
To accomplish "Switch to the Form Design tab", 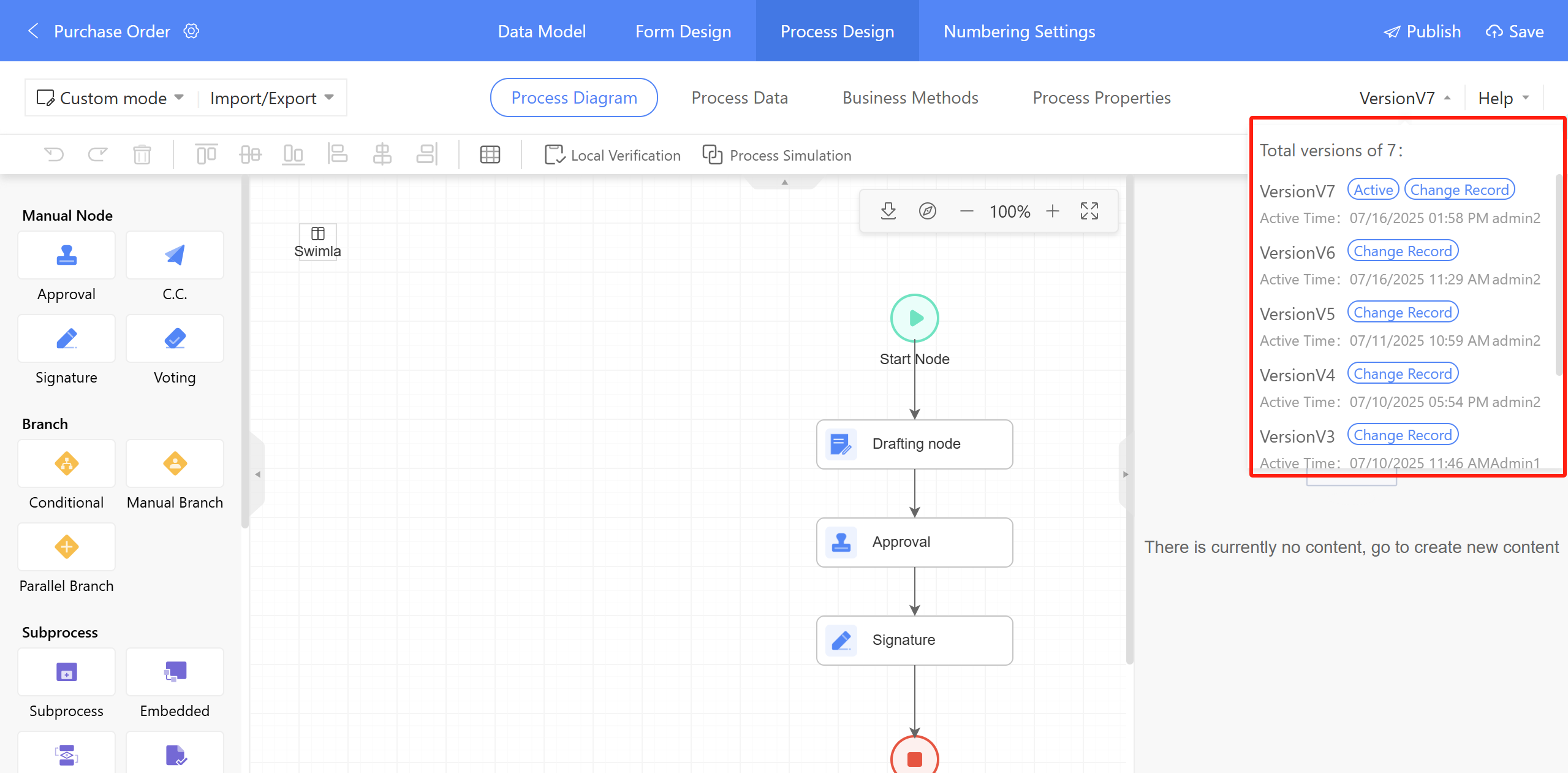I will (683, 31).
